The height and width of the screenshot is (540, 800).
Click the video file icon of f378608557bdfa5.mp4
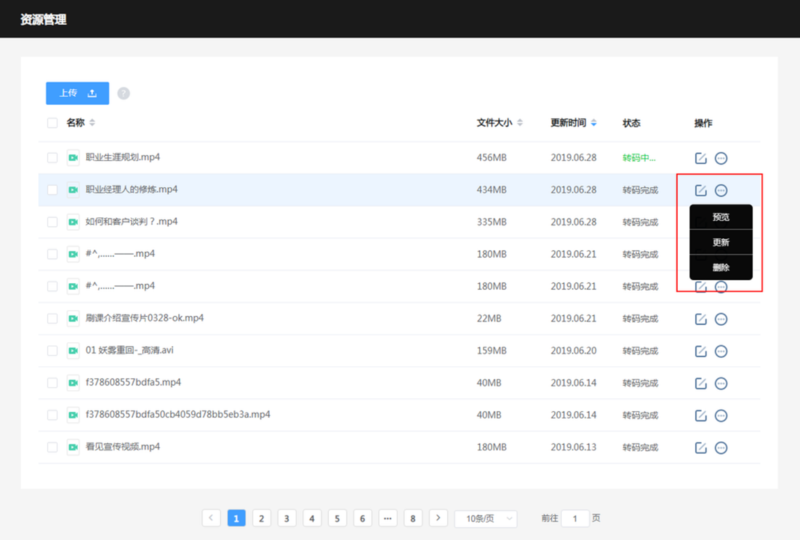pyautogui.click(x=73, y=383)
